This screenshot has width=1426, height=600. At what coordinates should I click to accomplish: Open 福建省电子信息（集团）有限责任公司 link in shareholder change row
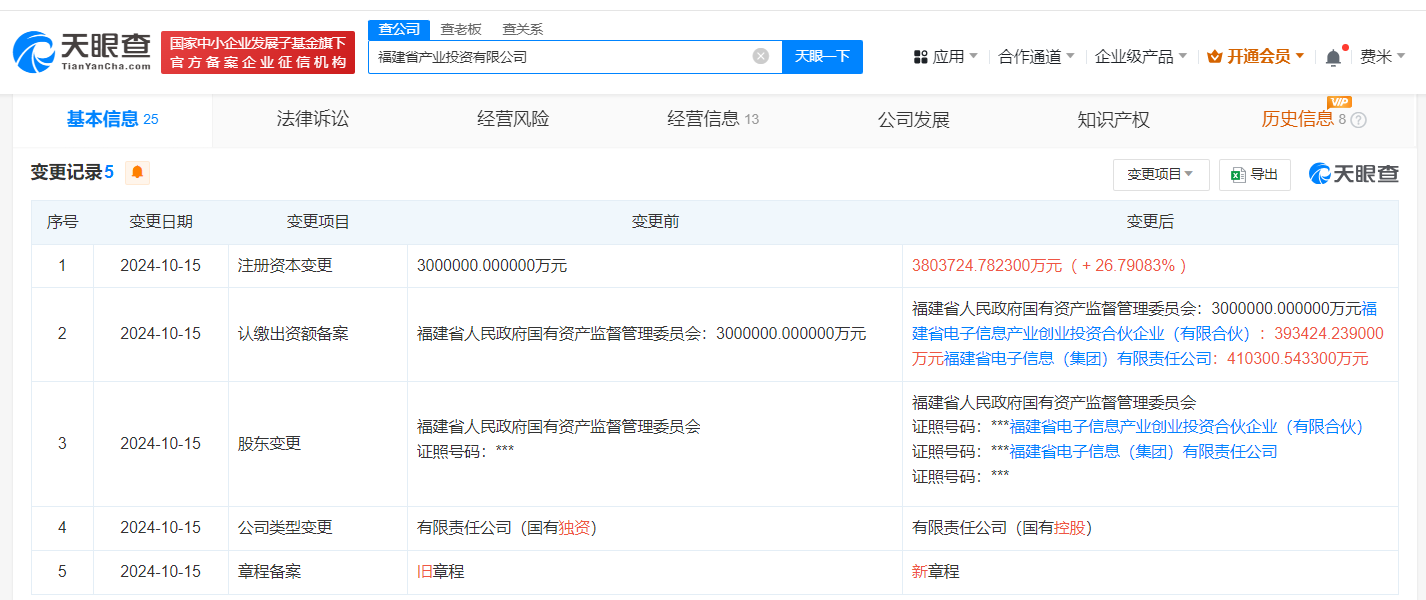(1143, 451)
